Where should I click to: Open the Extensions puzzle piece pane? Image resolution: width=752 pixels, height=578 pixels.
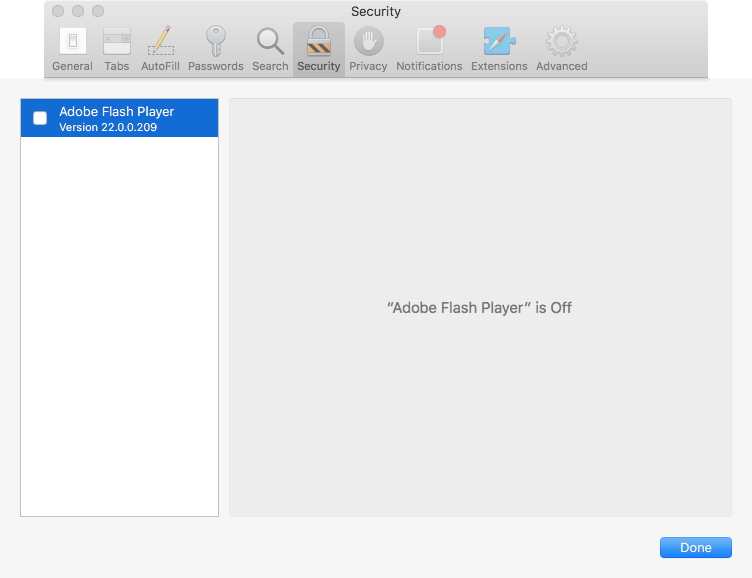point(499,49)
